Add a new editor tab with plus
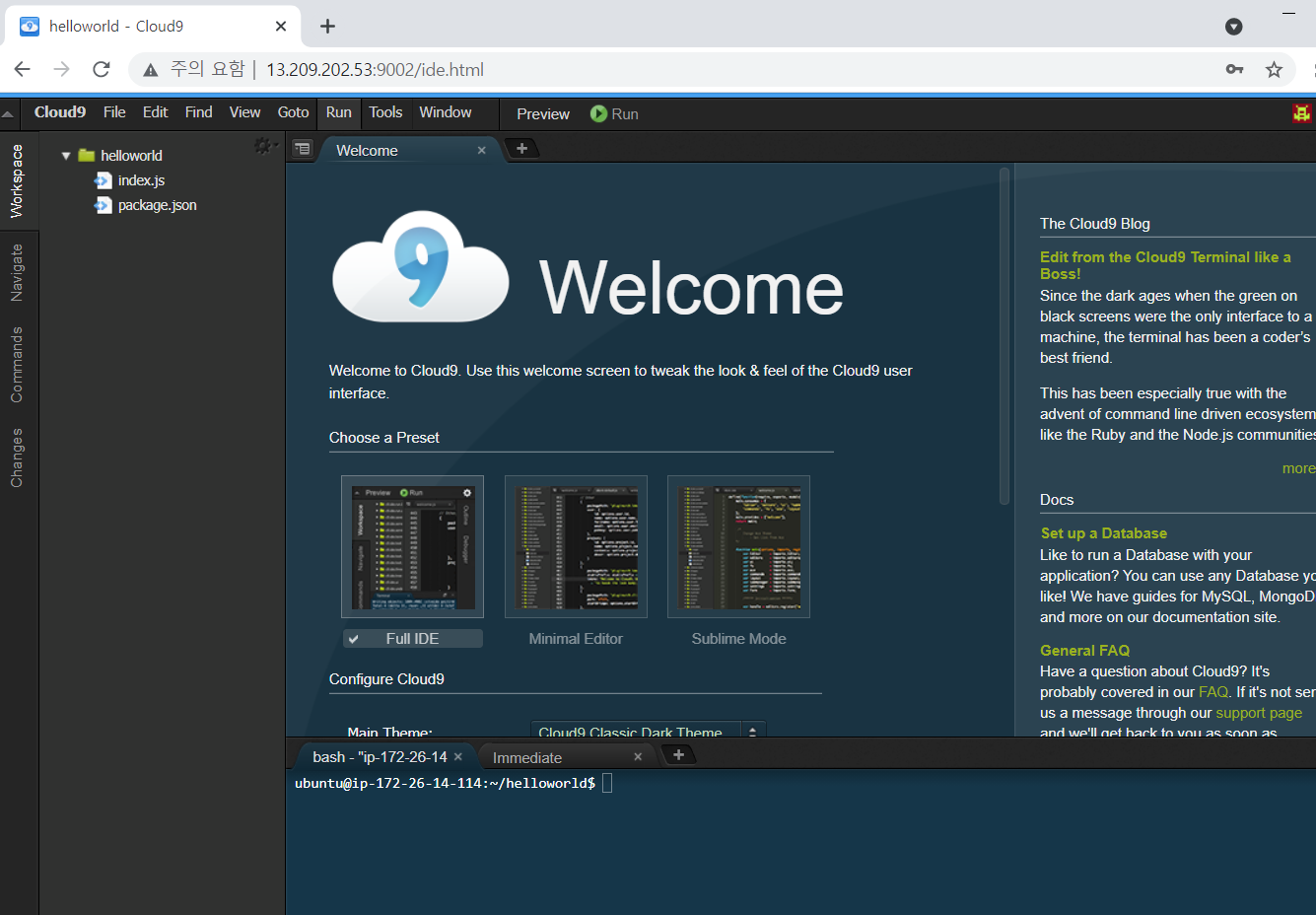The height and width of the screenshot is (915, 1316). click(522, 148)
